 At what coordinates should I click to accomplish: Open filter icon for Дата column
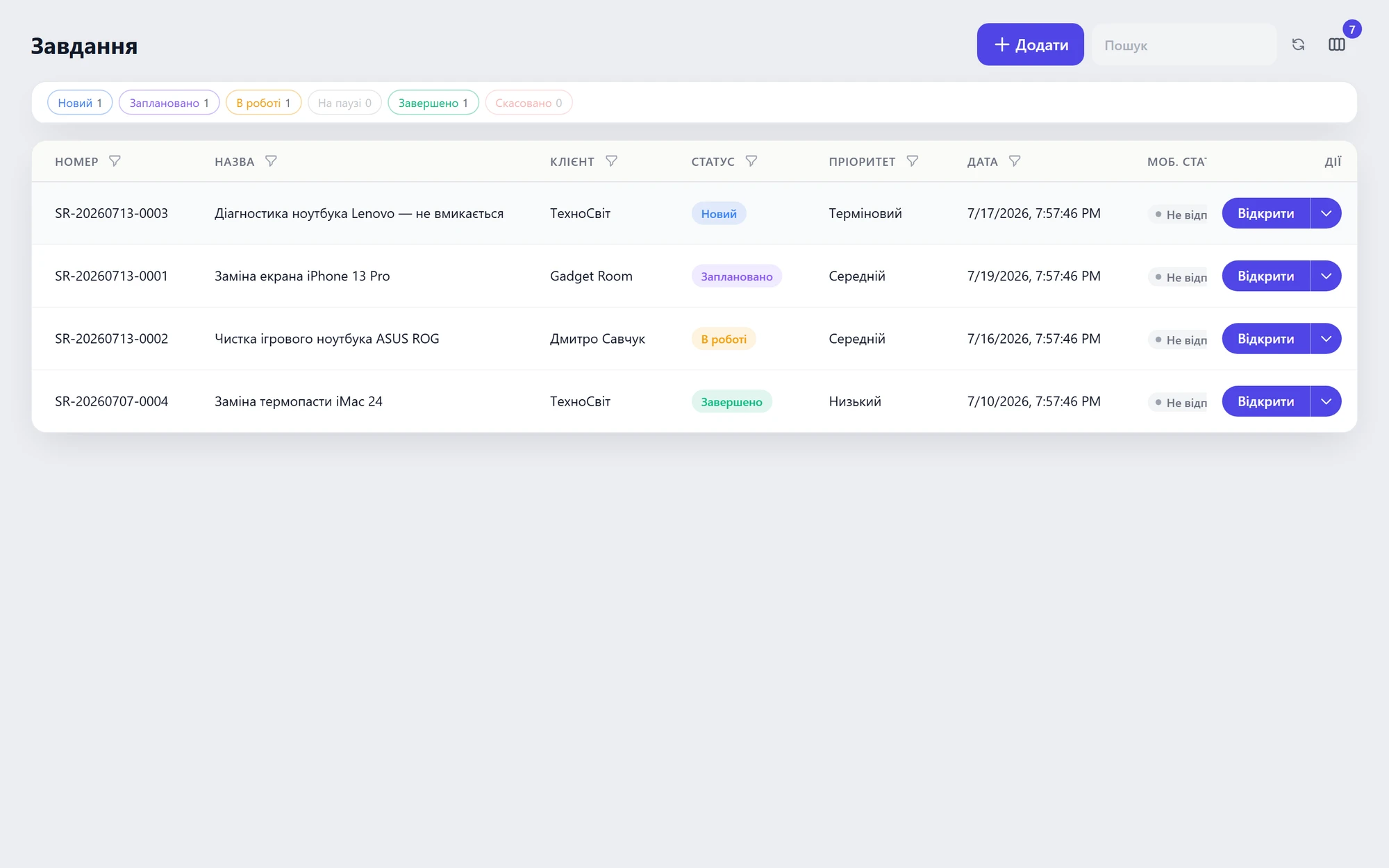tap(1015, 161)
